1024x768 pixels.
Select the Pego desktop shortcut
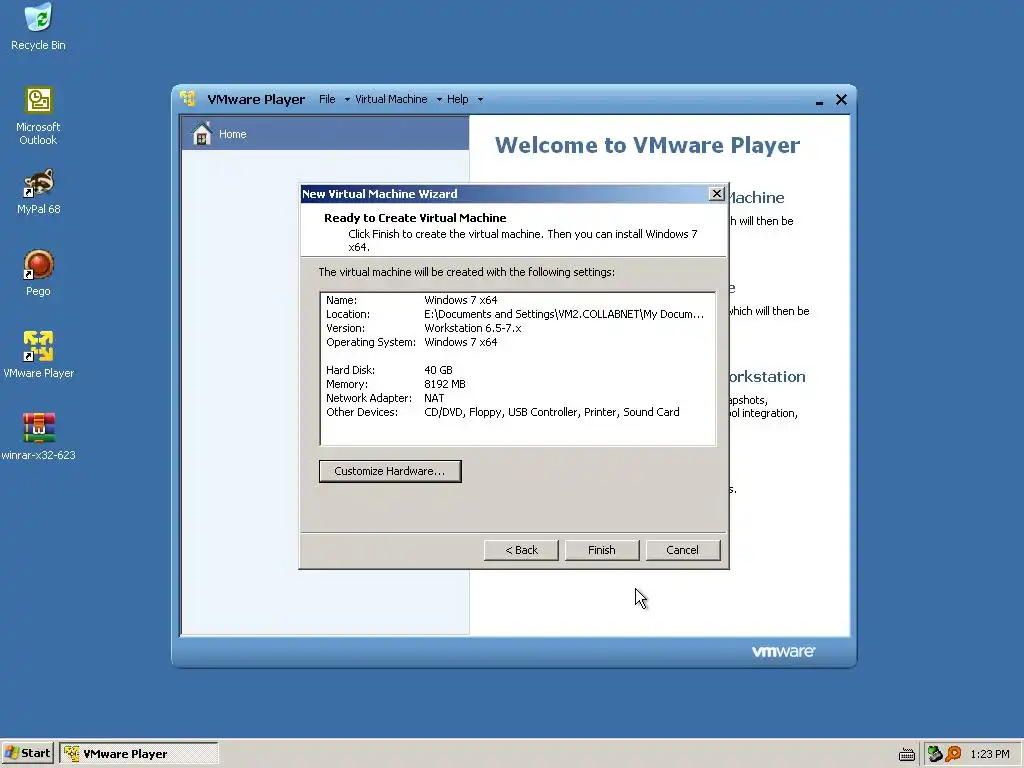39,273
